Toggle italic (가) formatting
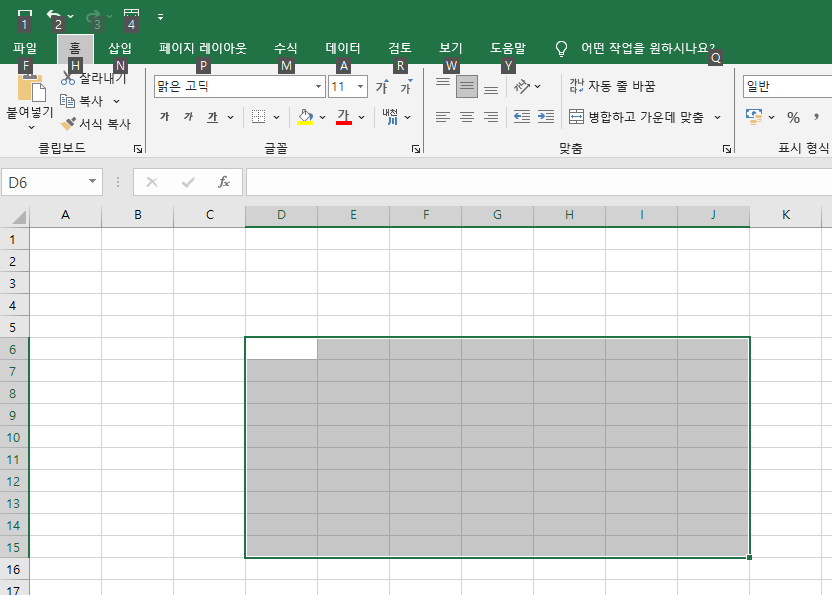832x595 pixels. 188,117
